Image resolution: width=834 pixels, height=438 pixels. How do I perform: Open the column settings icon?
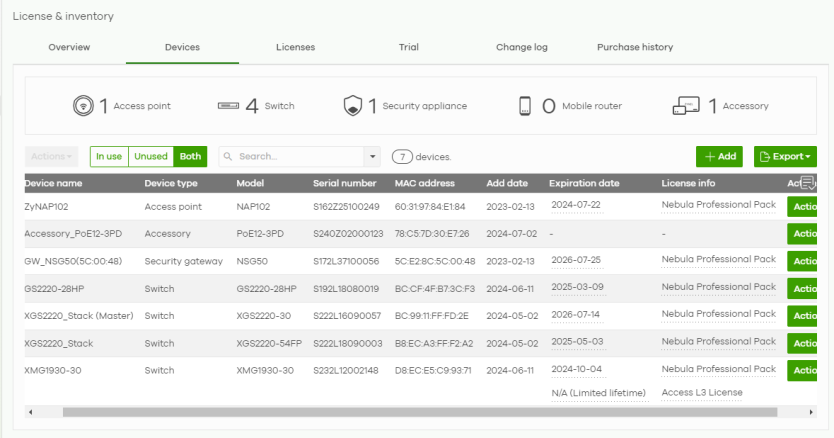[808, 183]
